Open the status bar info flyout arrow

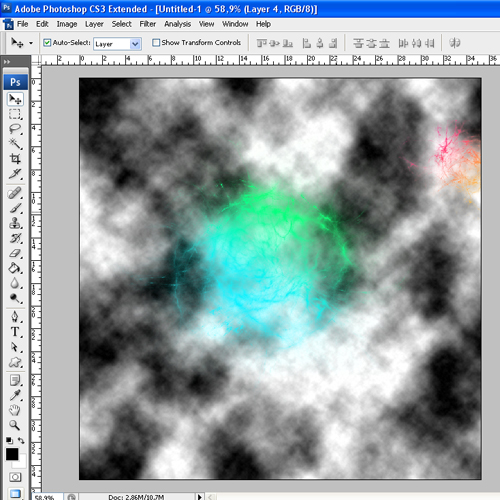point(199,497)
